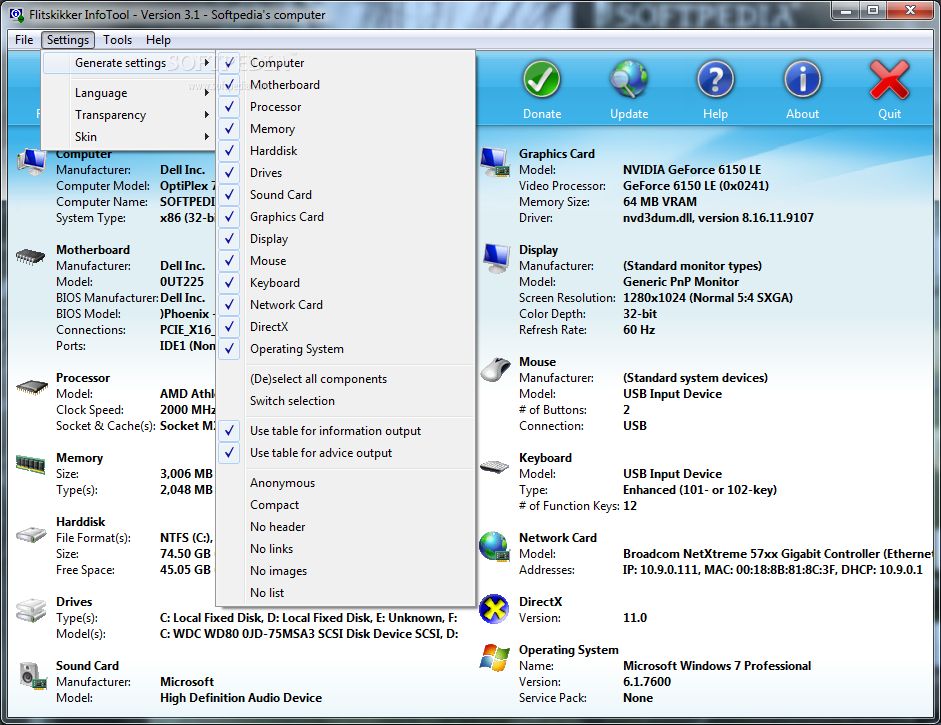Click the '1280x1024 (Normal 5:4 SXGA)' value
The image size is (941, 725).
click(708, 298)
